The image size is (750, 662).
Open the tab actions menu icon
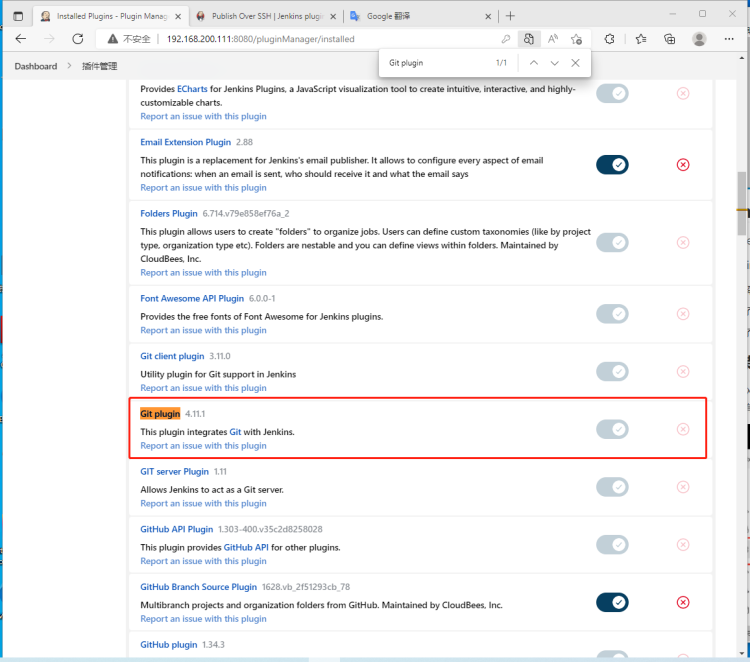tap(18, 16)
